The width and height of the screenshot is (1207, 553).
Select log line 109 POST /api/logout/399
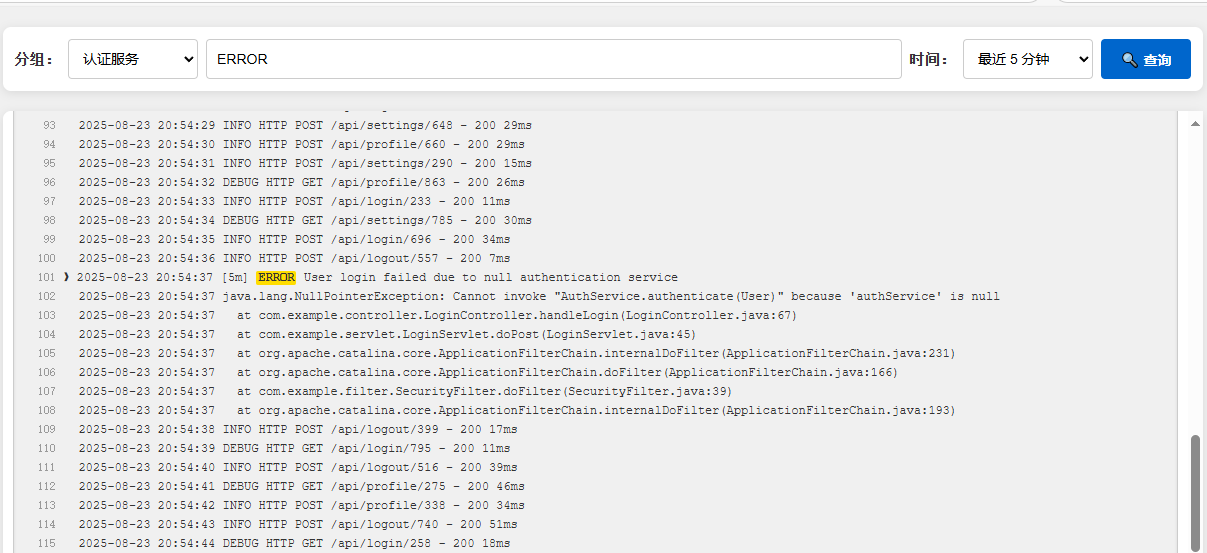[298, 429]
